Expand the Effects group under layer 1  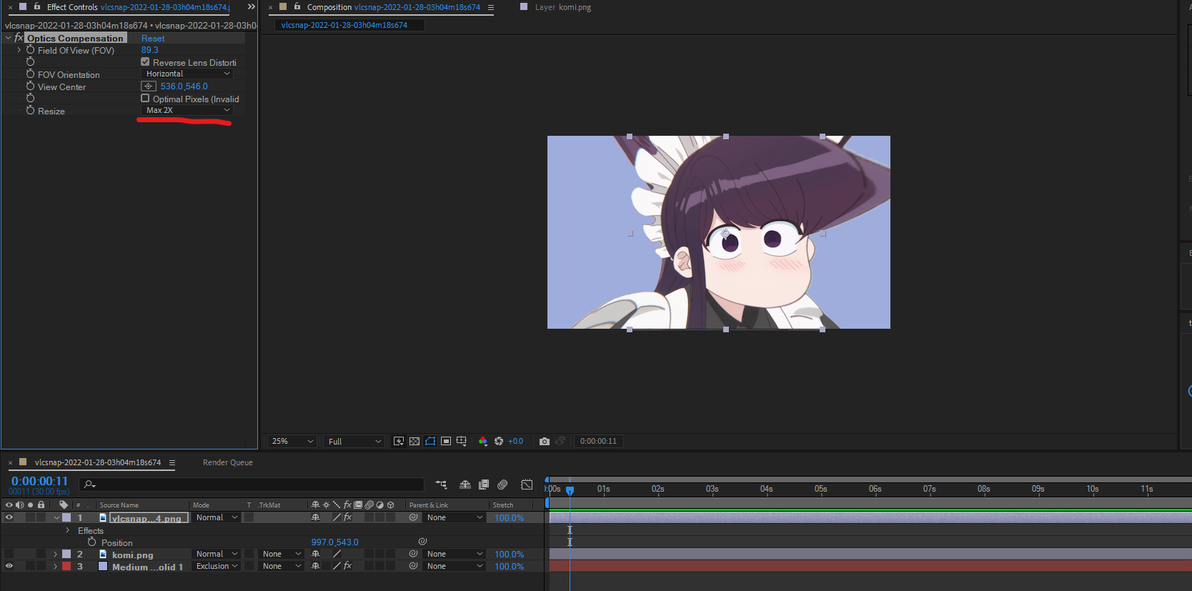(x=67, y=530)
